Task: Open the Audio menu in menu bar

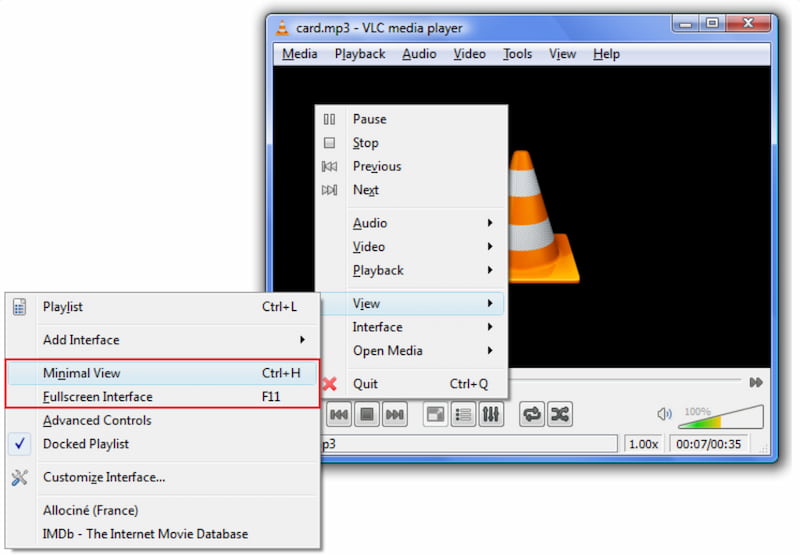Action: point(419,54)
